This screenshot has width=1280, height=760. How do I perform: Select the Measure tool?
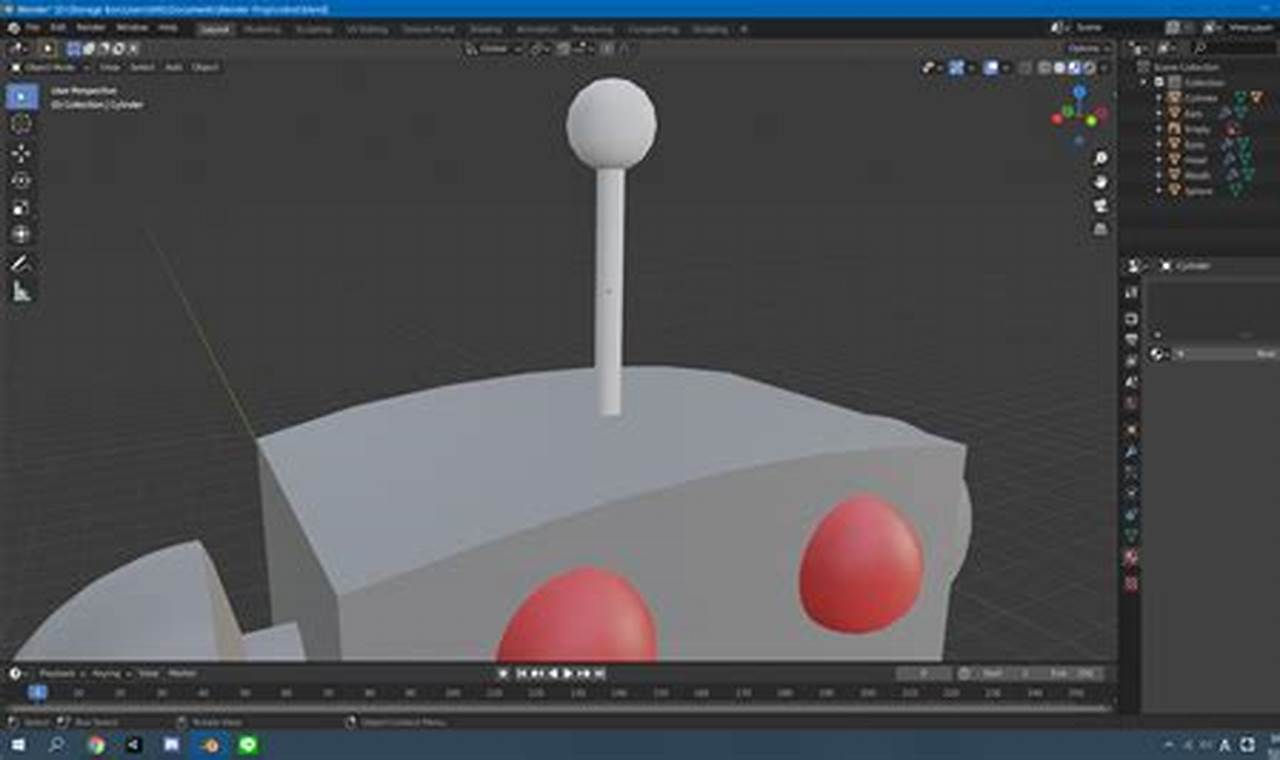point(22,292)
